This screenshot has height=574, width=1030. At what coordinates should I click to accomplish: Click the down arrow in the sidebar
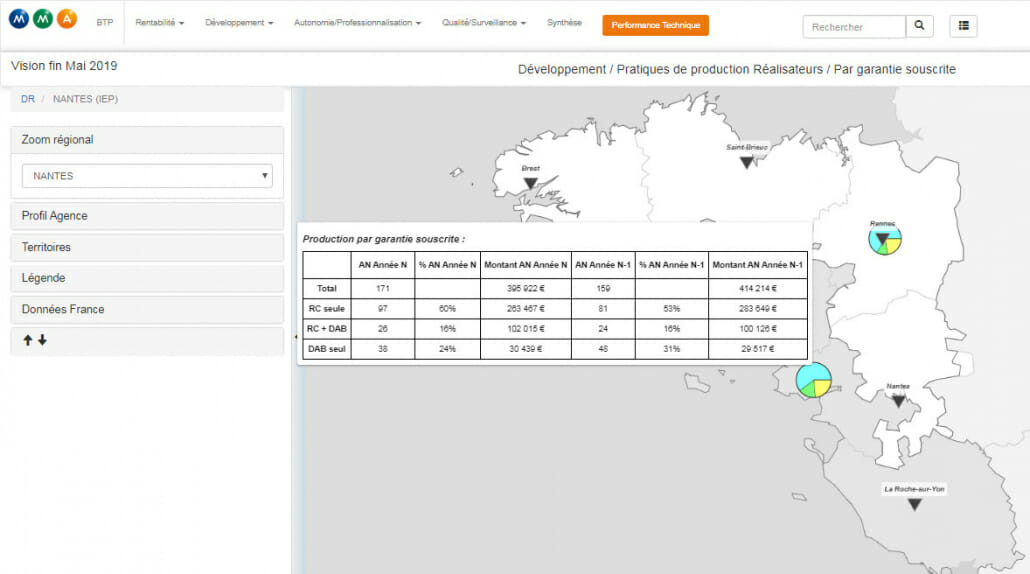[42, 340]
